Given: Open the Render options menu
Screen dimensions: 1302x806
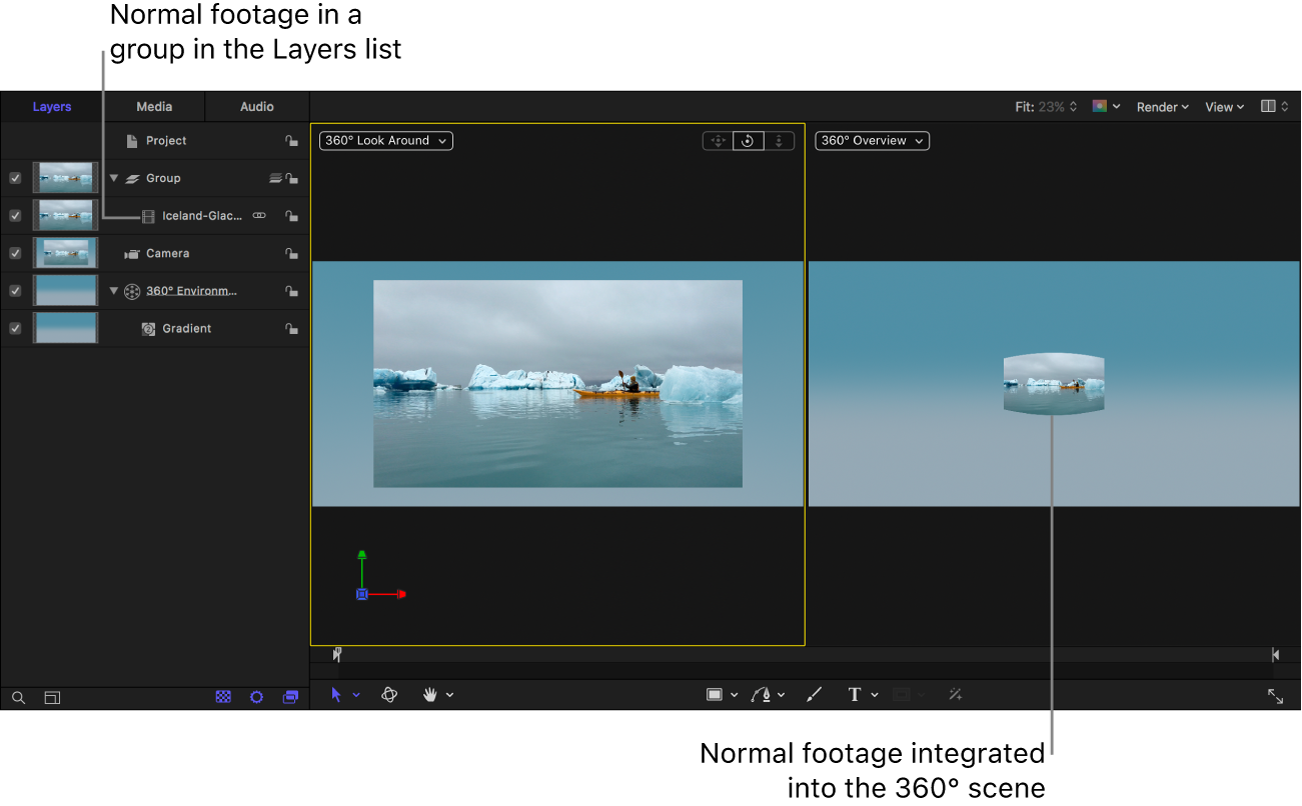Looking at the screenshot, I should tap(1162, 106).
